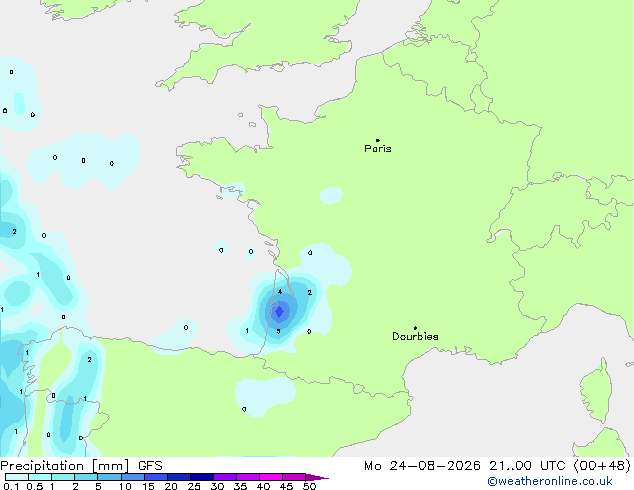Pick the legend swatch between 1 and 2
The width and height of the screenshot is (634, 490).
(x=63, y=477)
